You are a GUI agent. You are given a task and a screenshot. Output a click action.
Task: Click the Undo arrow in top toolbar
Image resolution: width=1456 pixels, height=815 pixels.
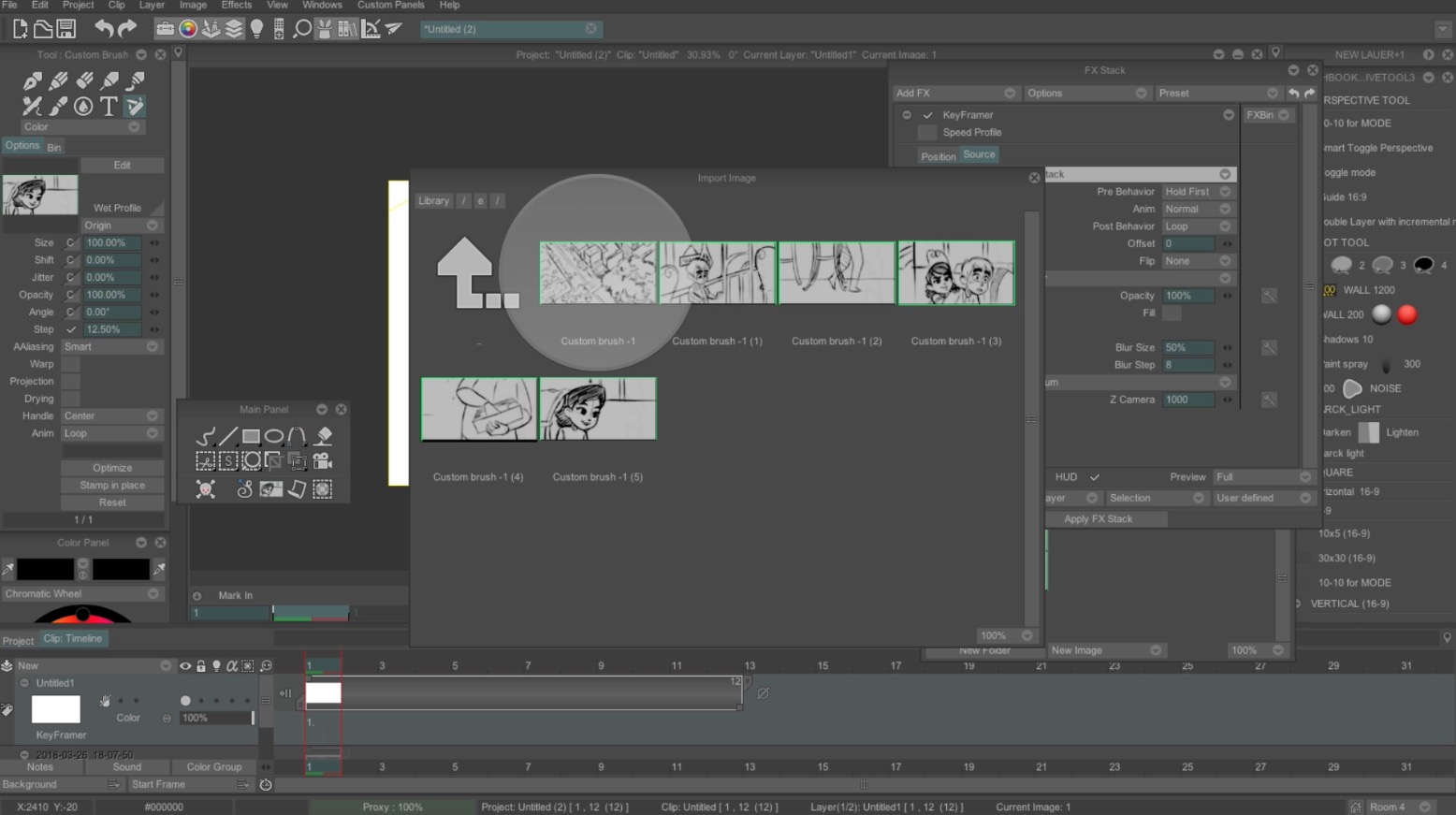[104, 29]
